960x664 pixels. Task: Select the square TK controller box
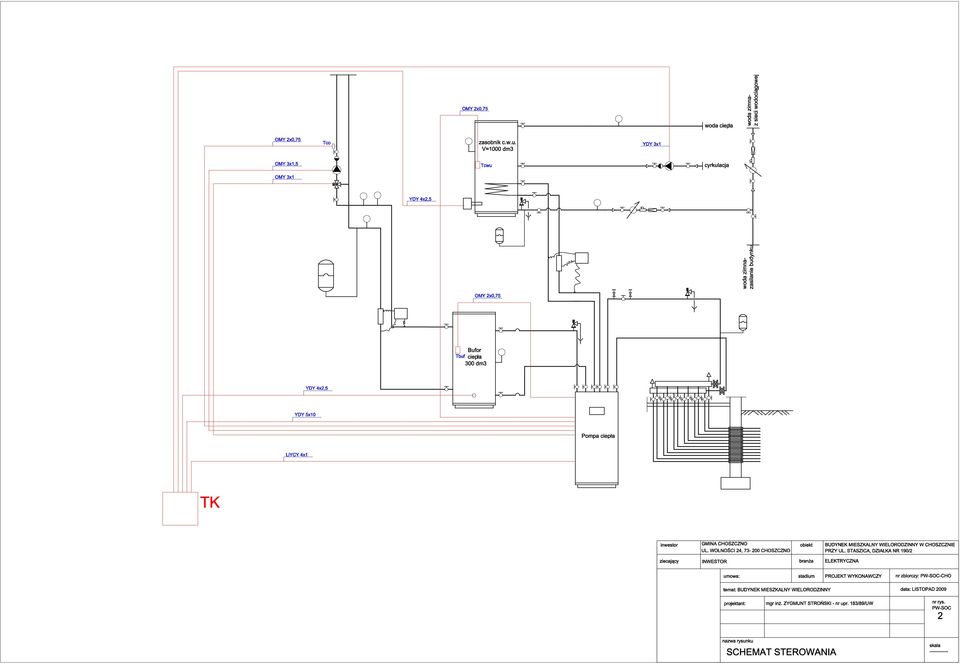point(180,509)
